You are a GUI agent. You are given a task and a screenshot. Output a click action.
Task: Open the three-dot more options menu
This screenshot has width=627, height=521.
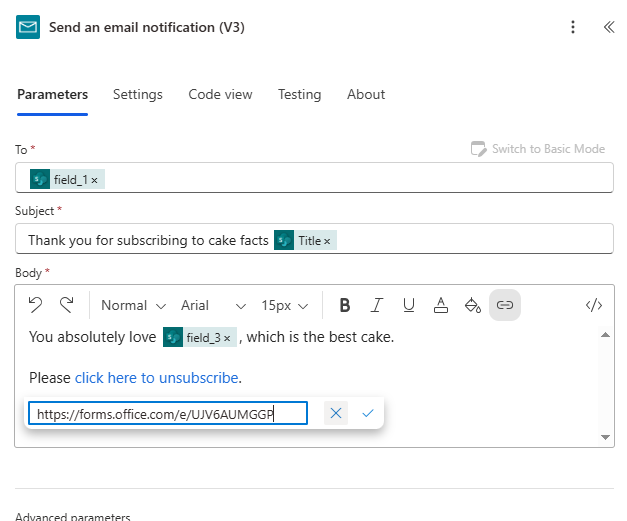coord(573,27)
